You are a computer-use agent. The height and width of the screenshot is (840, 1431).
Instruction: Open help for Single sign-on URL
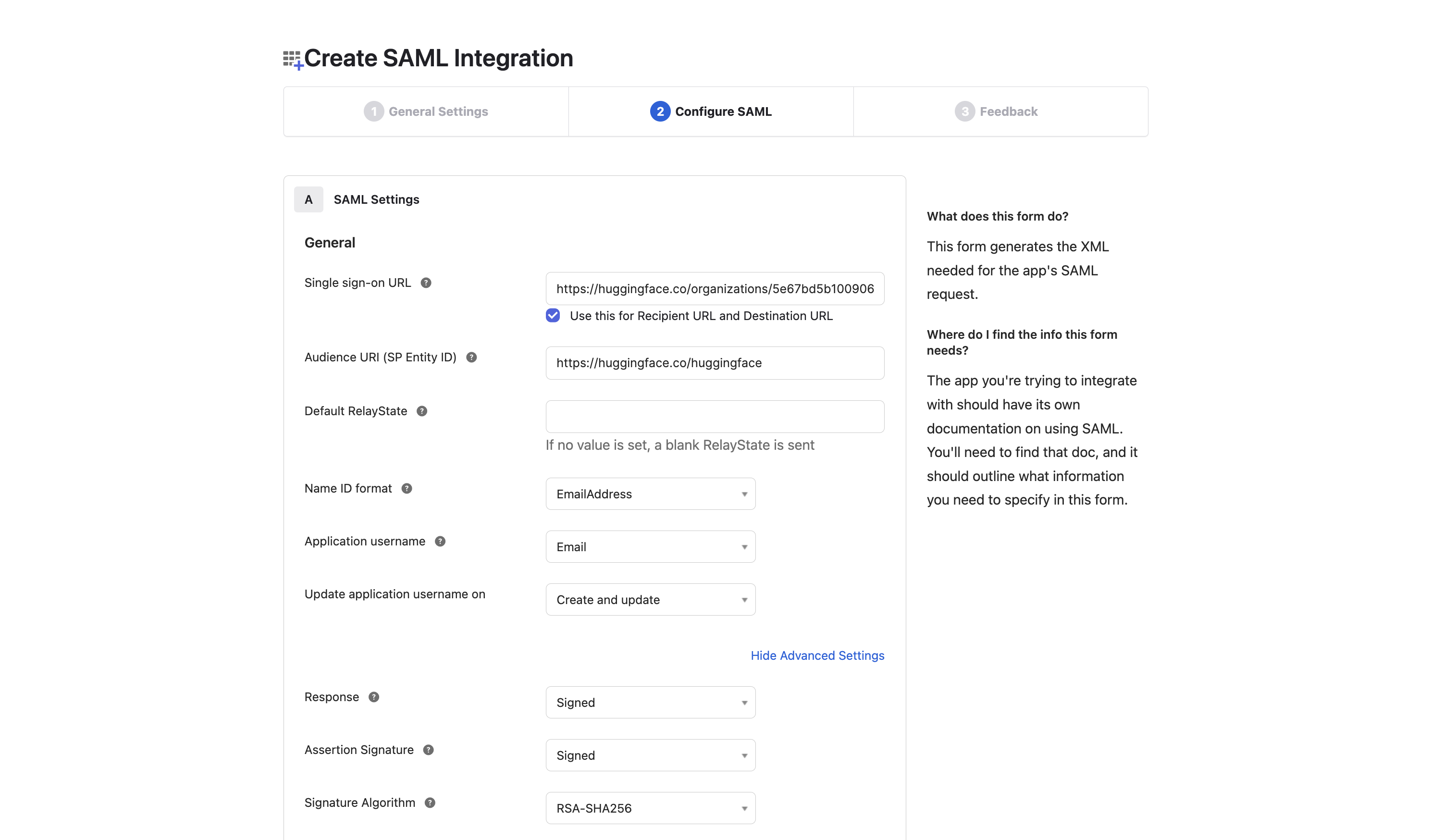pos(426,282)
